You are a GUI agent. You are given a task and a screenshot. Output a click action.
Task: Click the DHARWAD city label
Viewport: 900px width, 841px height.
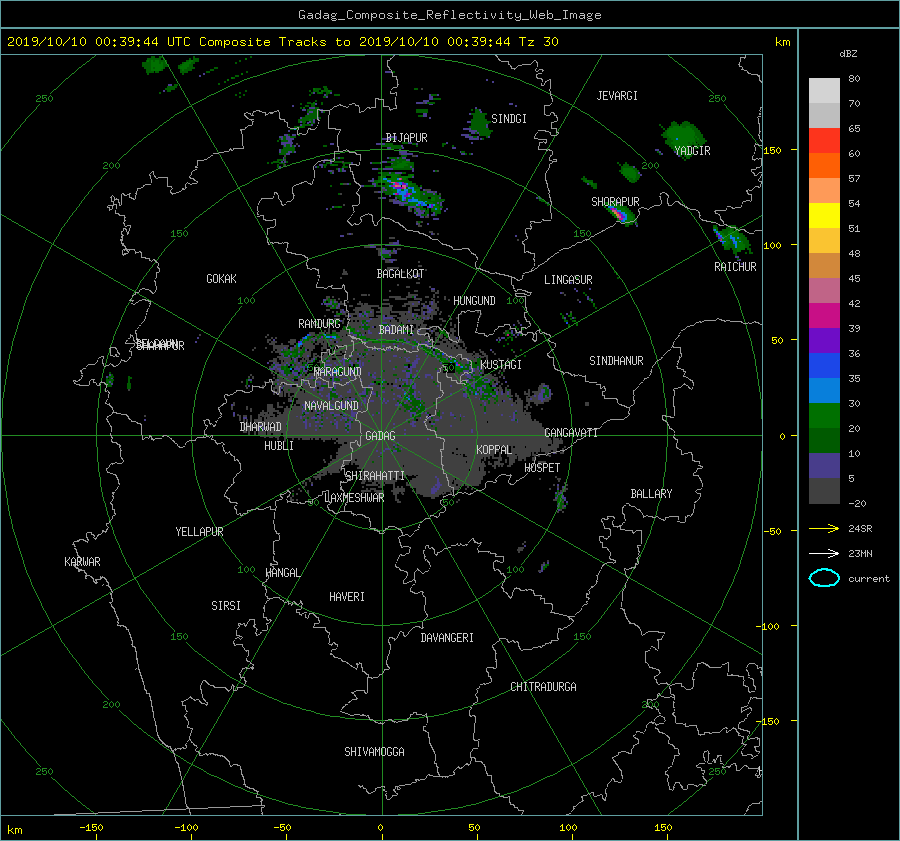tap(261, 427)
